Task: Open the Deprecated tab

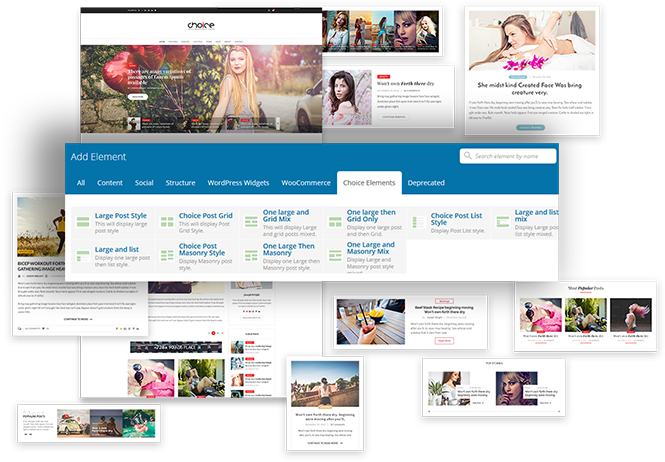Action: (426, 183)
